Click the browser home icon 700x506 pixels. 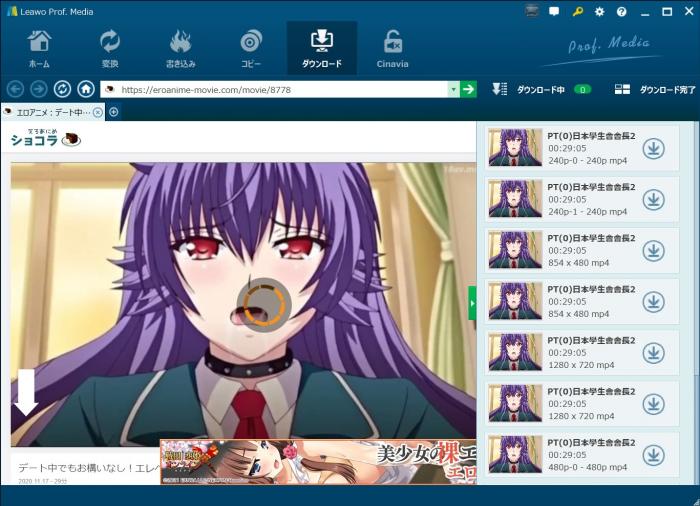coord(86,89)
